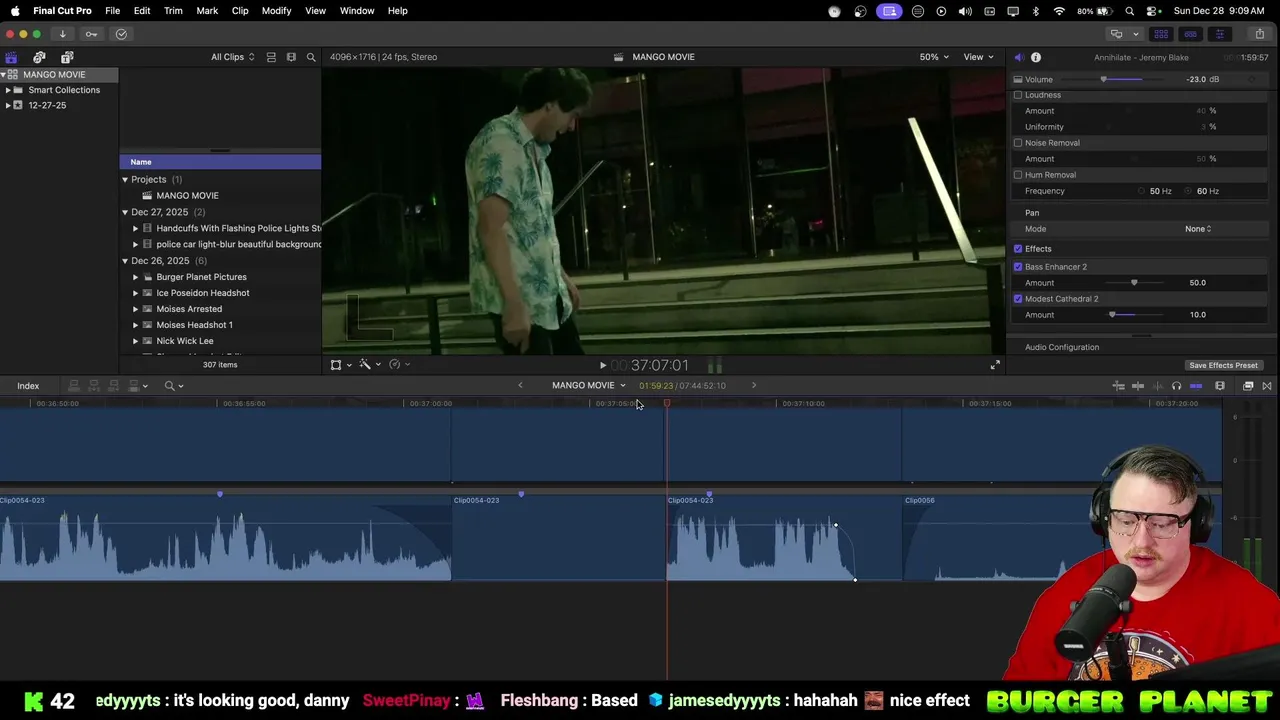Open the Import Media arrow button

coord(62,34)
